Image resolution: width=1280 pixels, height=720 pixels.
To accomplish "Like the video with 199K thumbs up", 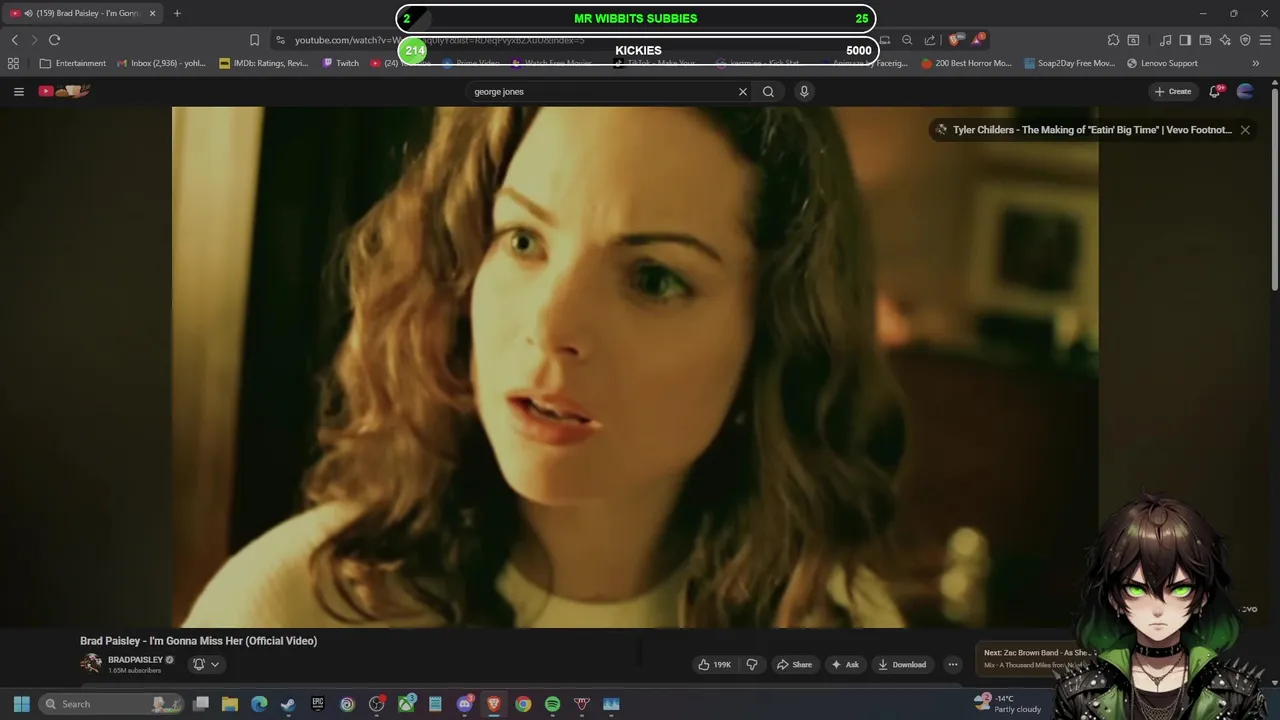I will [714, 664].
